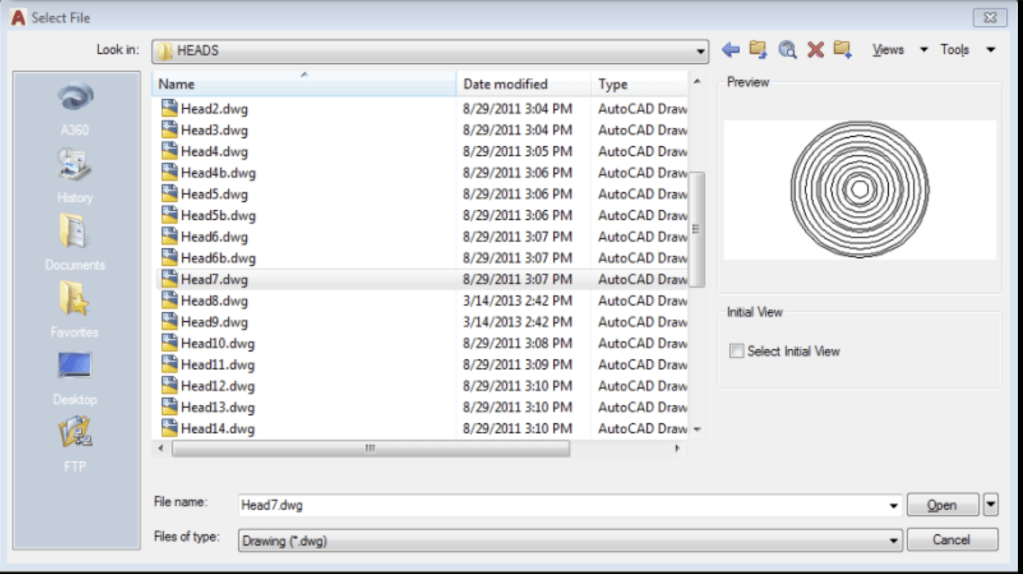The width and height of the screenshot is (1023, 574).
Task: Click the file icon next to Head2.dwg
Action: click(170, 108)
